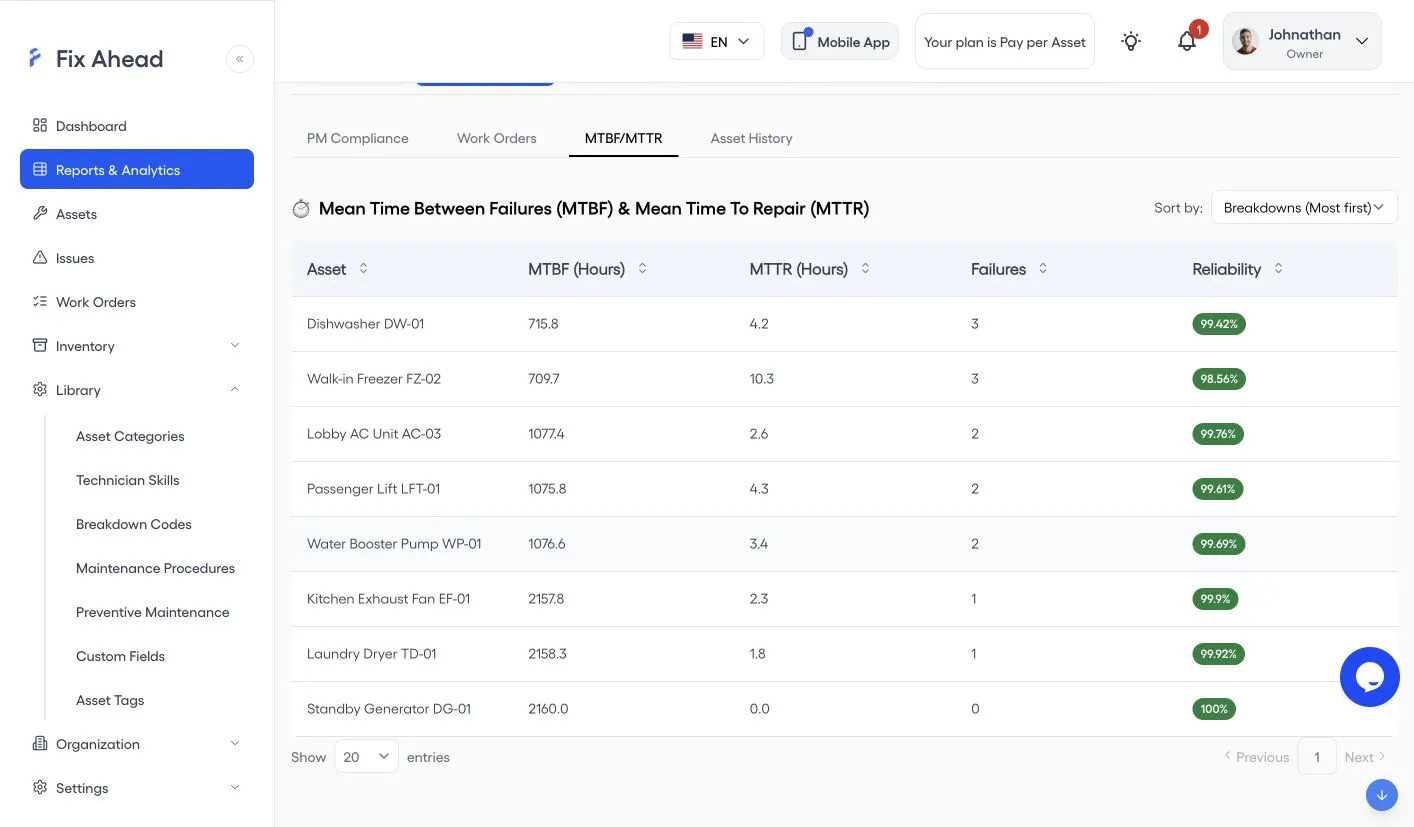Expand the Organization sidebar section
1414x827 pixels.
coord(137,744)
